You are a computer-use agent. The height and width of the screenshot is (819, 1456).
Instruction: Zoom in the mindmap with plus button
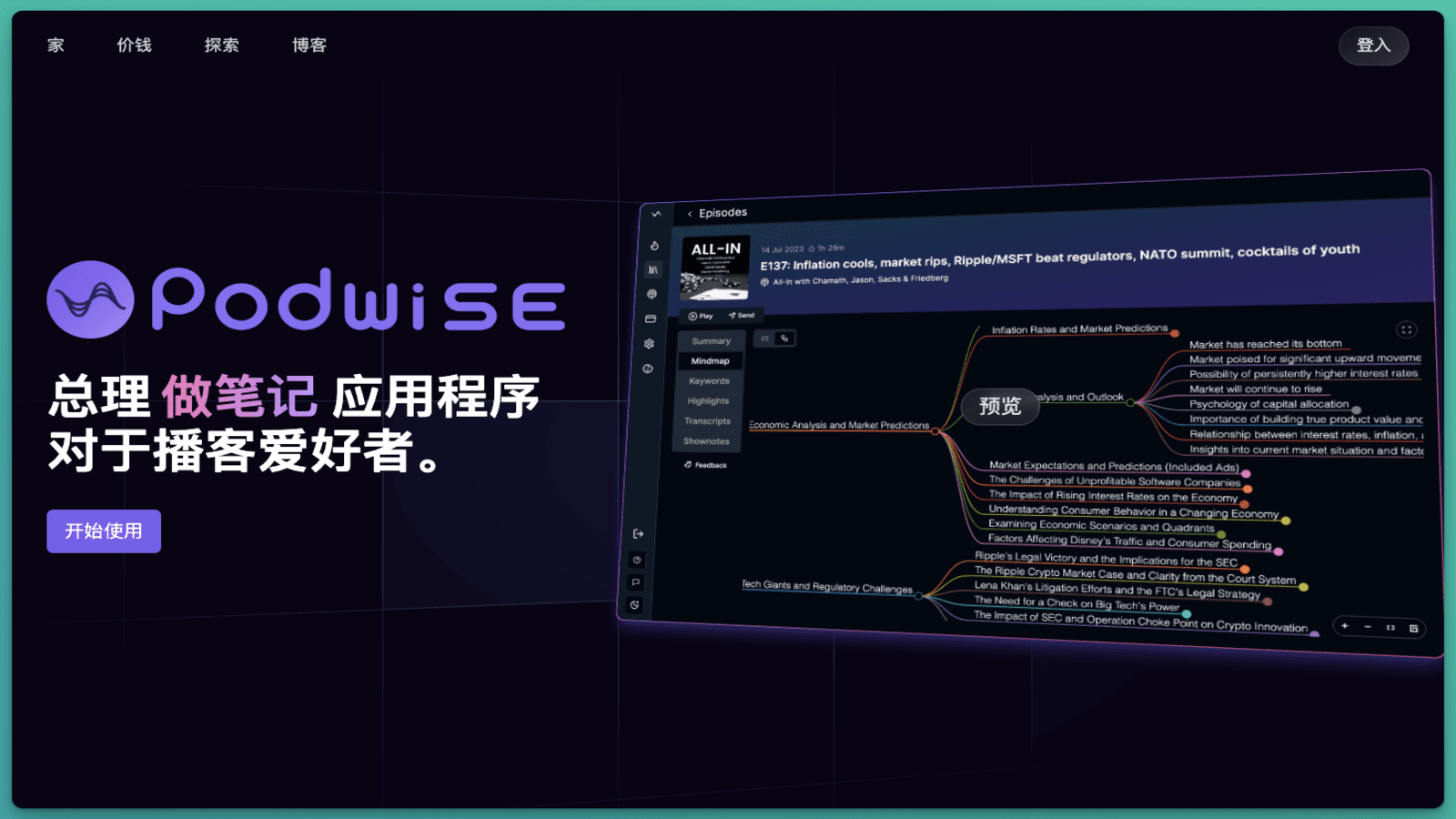(x=1344, y=626)
